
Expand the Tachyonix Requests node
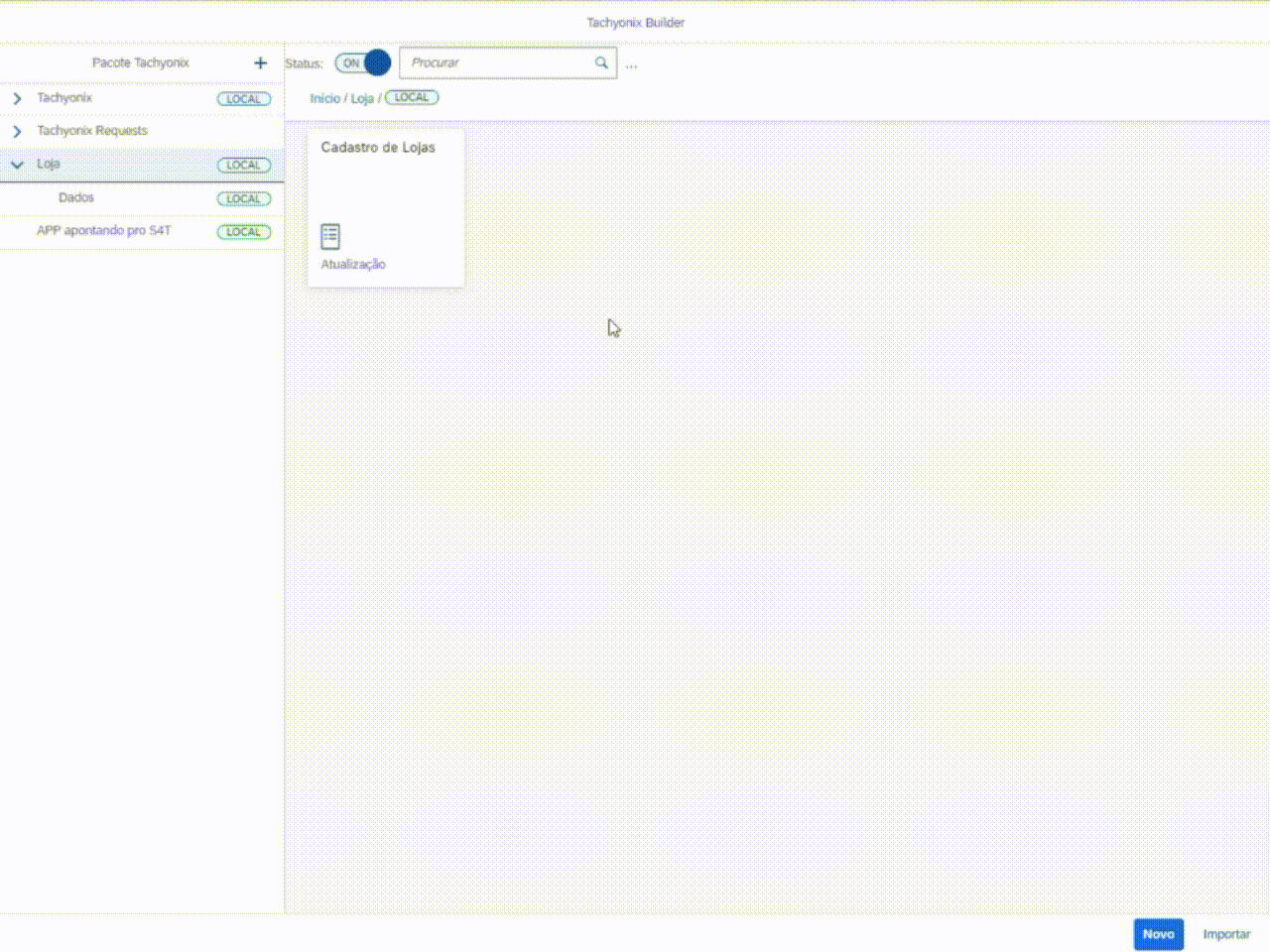tap(17, 132)
